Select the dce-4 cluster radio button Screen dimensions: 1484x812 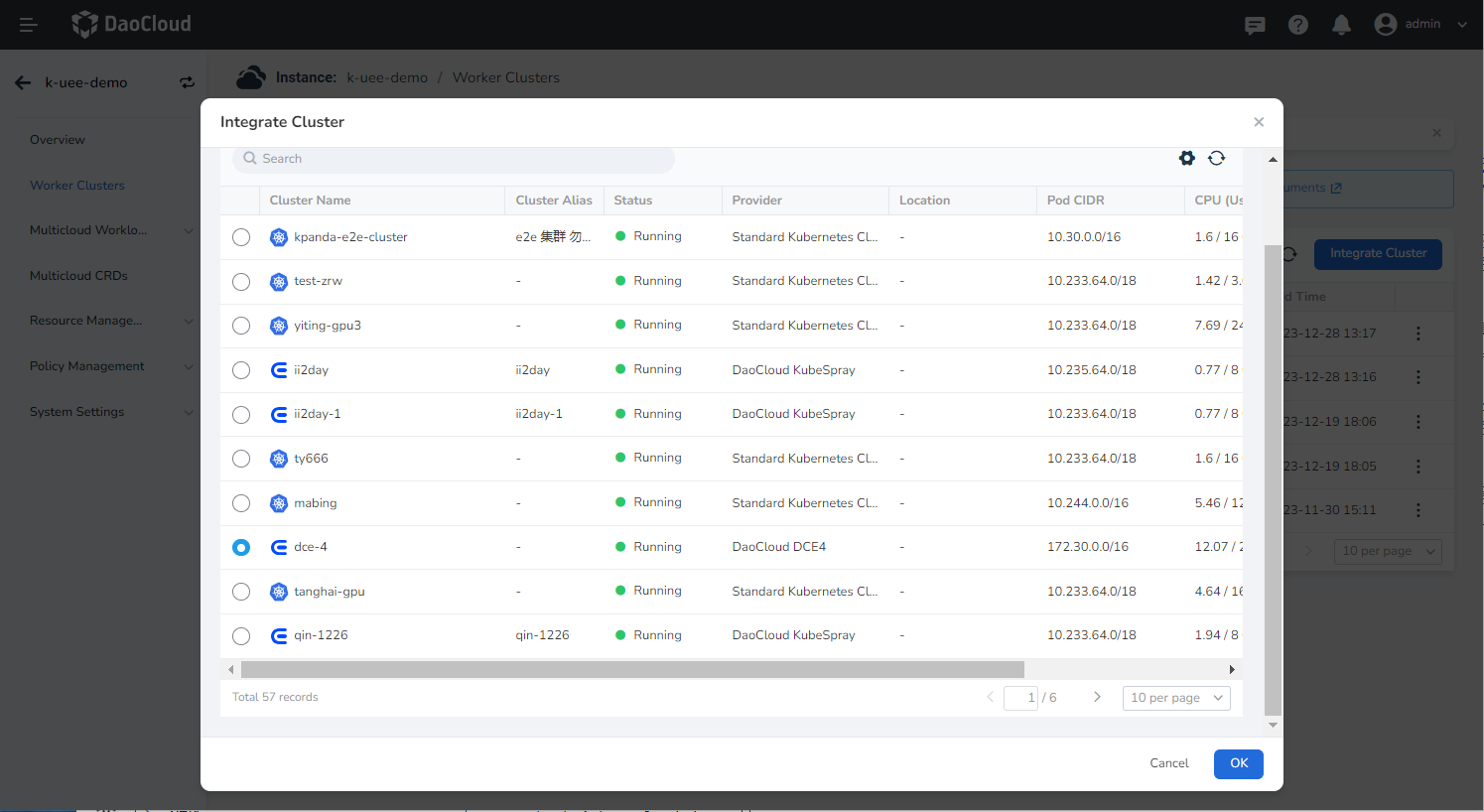point(241,547)
